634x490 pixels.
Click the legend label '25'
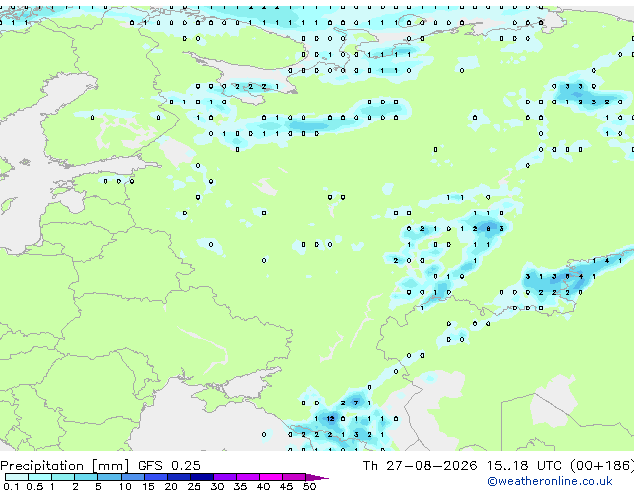(194, 486)
